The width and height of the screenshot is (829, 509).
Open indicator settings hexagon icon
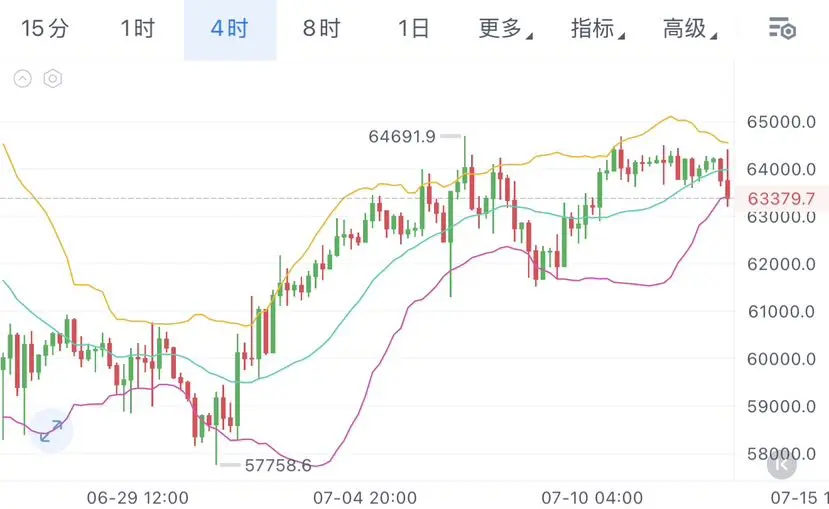coord(53,79)
